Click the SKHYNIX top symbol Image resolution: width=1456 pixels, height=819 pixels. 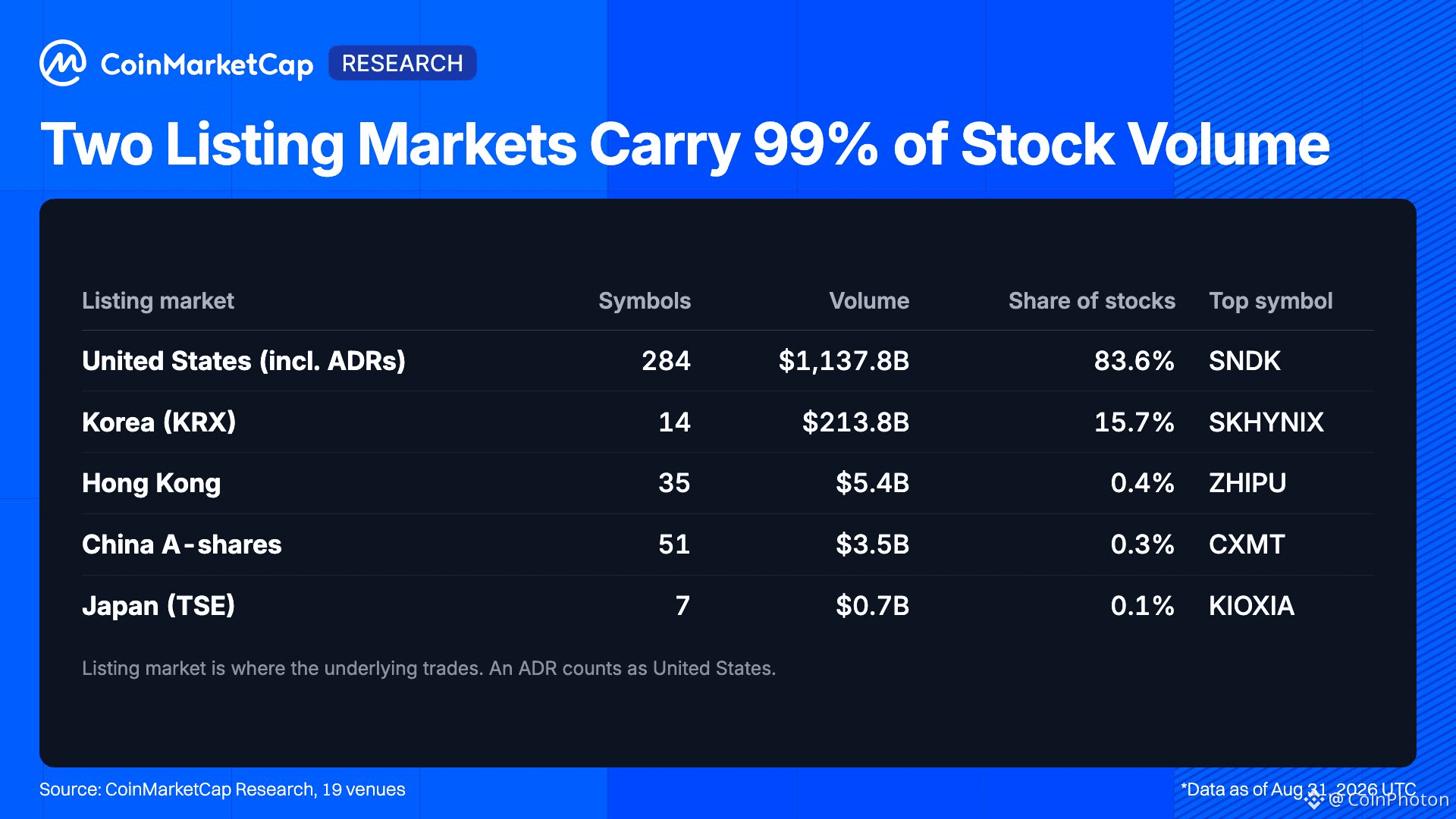1266,422
